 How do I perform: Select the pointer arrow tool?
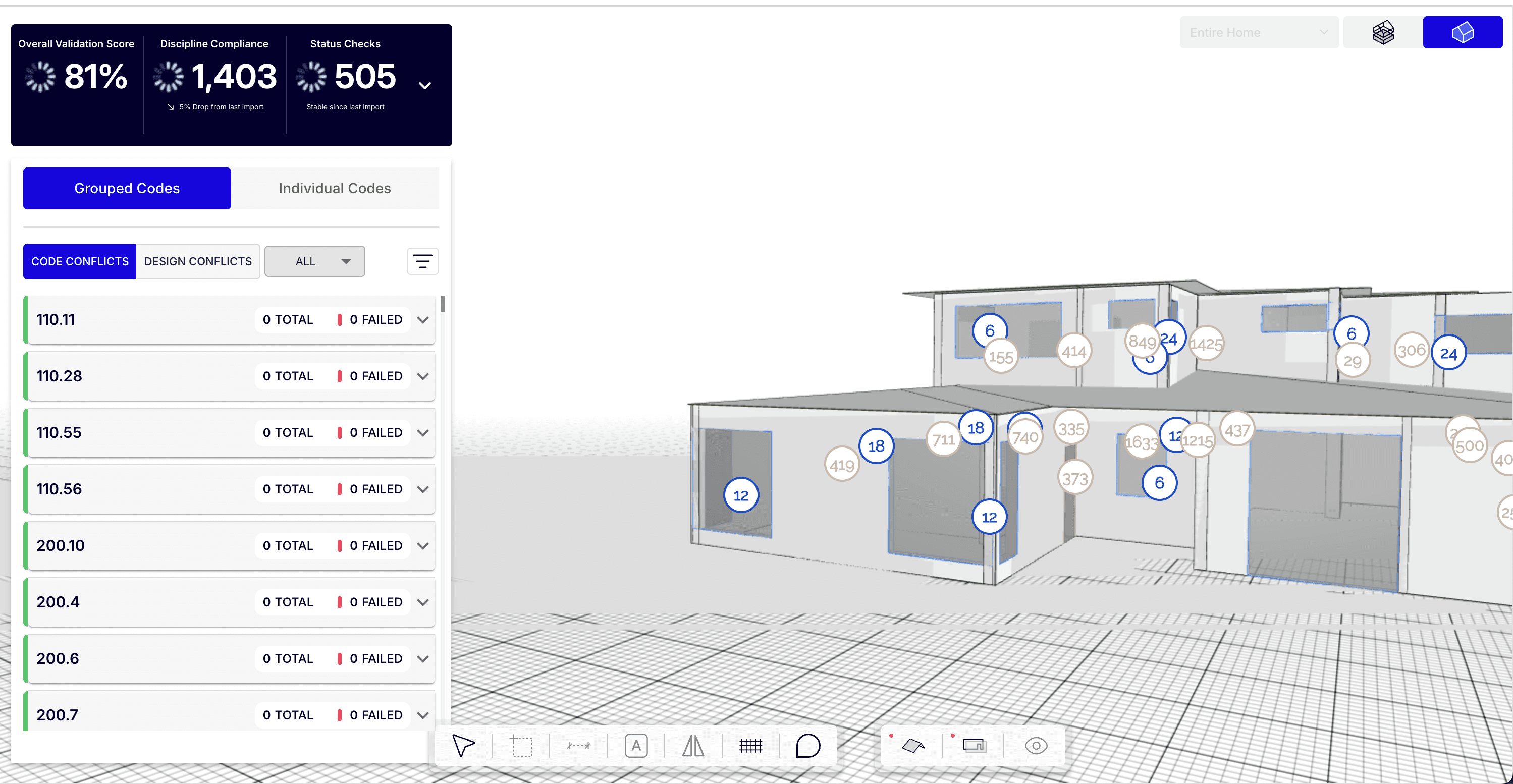pos(463,745)
